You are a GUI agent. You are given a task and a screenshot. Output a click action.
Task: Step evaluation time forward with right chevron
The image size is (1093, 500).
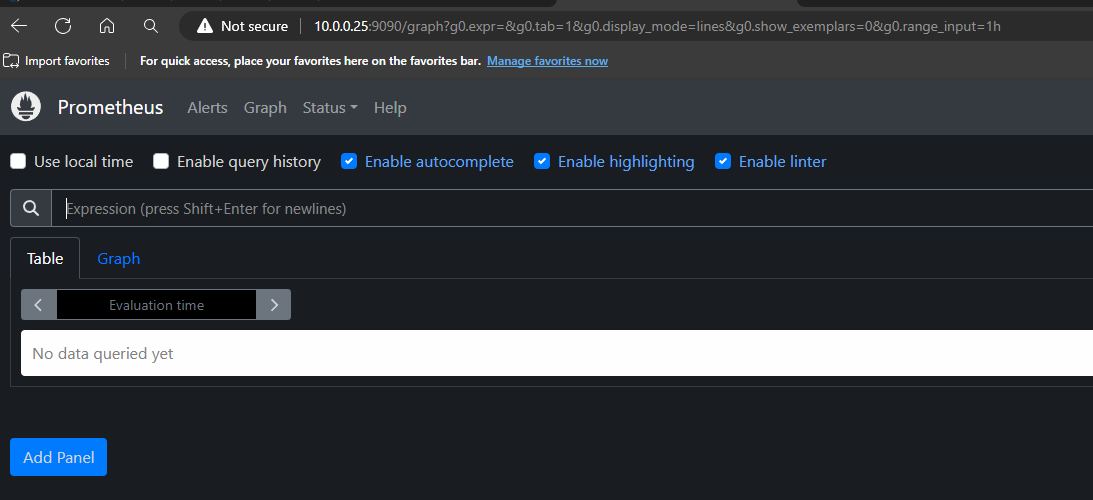click(274, 305)
